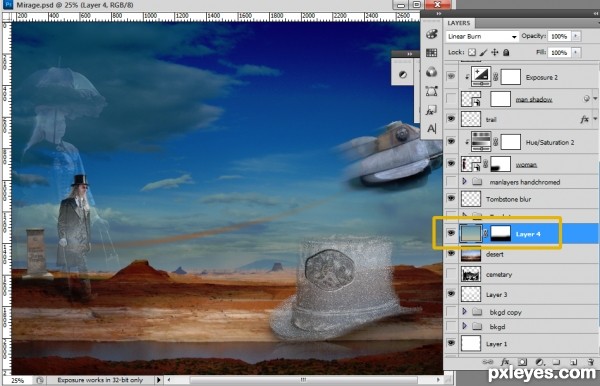Show the bkgd copy group
This screenshot has width=600, height=386.
pos(452,312)
